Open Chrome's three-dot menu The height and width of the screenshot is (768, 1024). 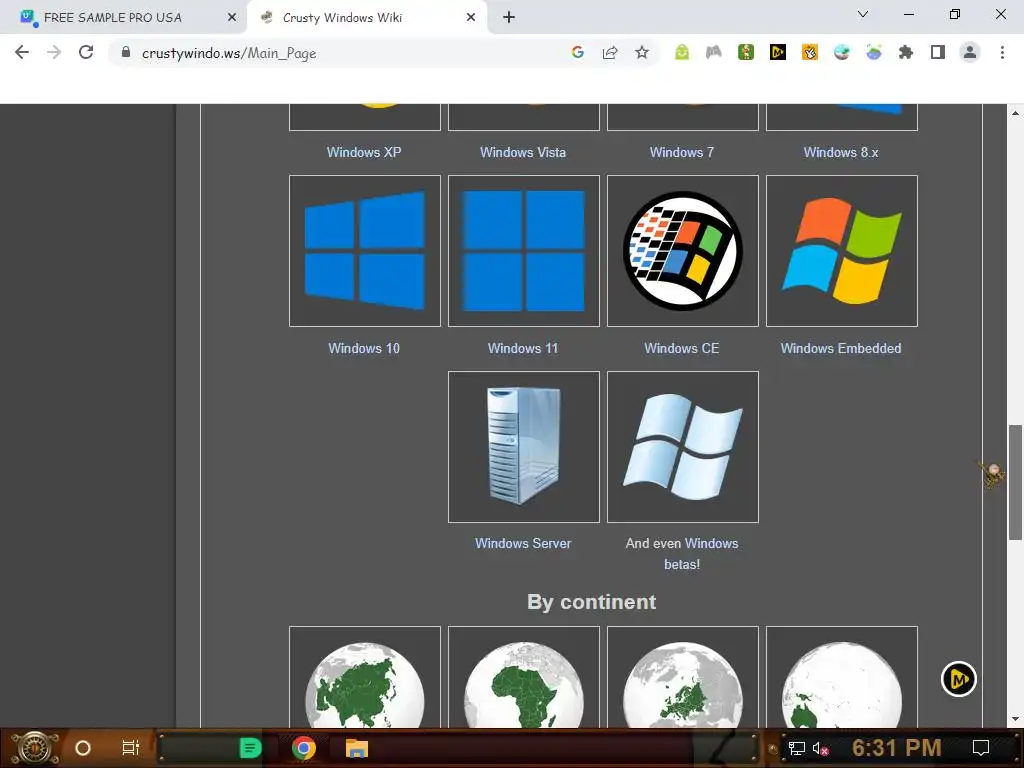point(1002,52)
